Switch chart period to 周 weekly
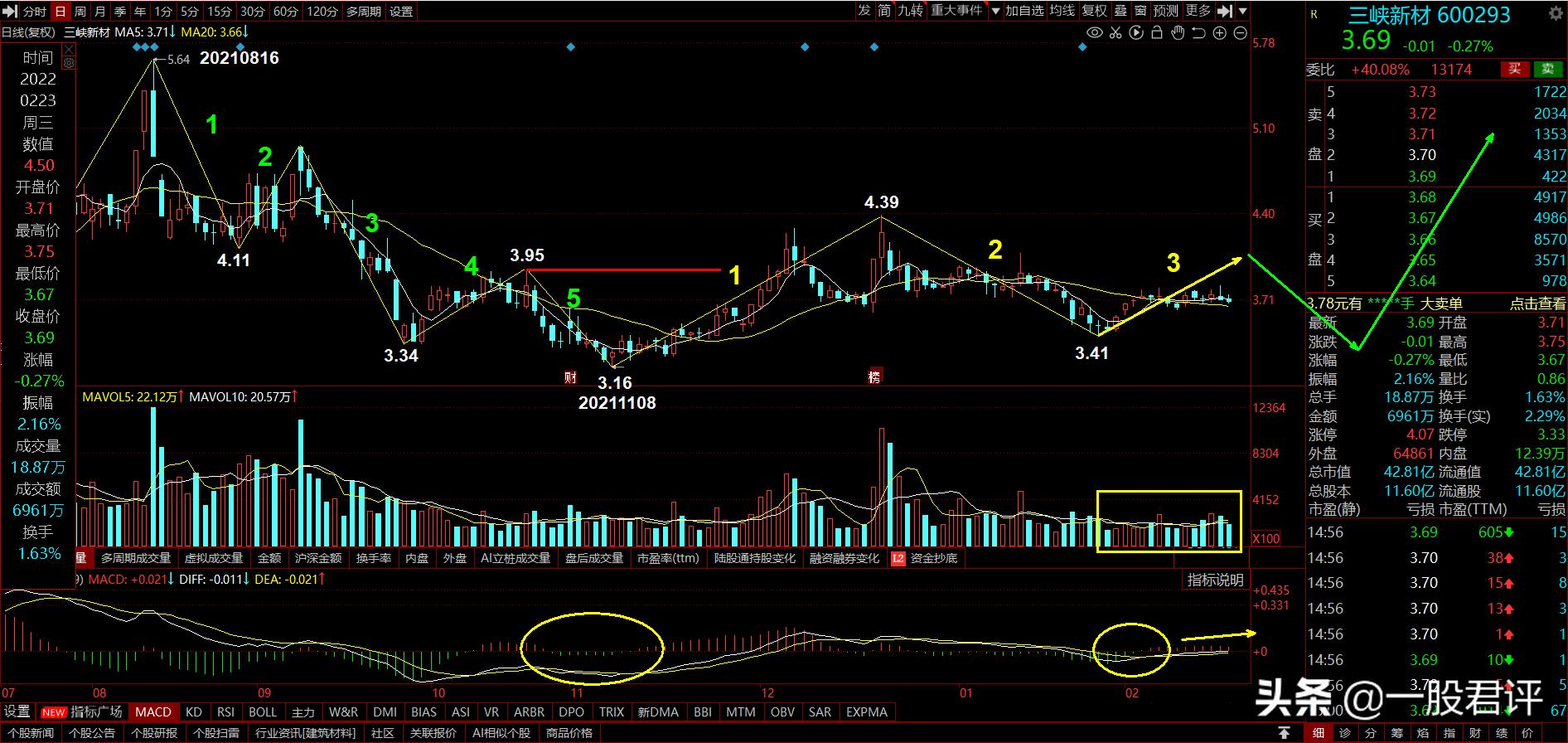 pyautogui.click(x=80, y=12)
